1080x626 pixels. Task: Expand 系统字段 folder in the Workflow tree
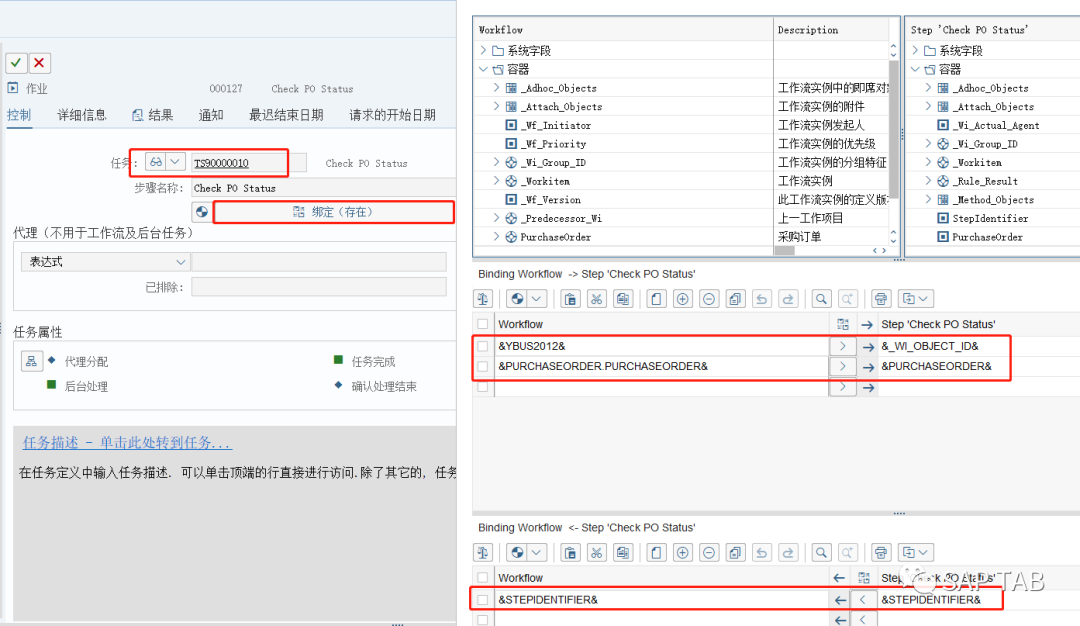tap(483, 50)
